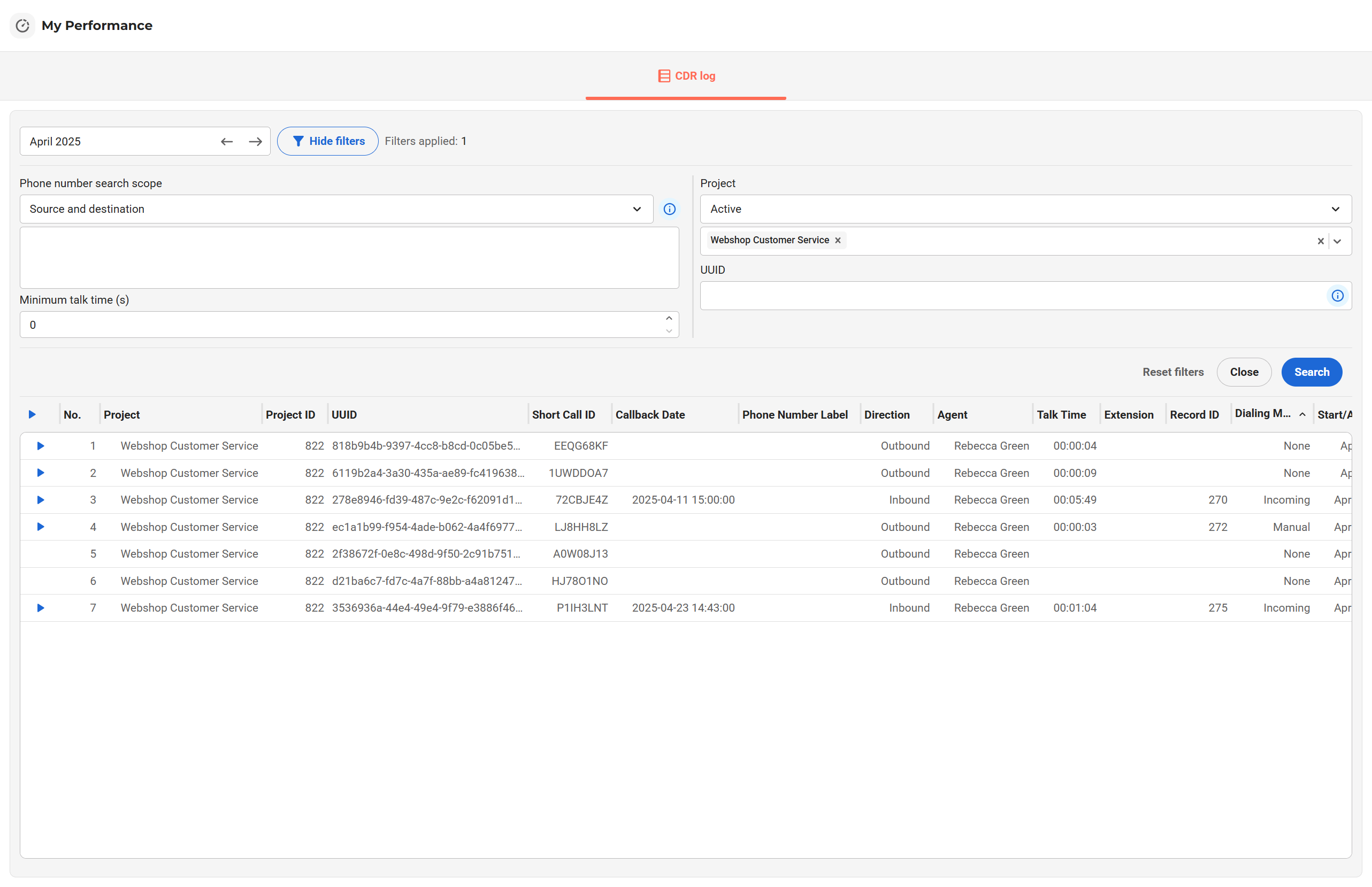Click Minimum talk time input
Viewport: 1372px width, 887px height.
pyautogui.click(x=349, y=325)
